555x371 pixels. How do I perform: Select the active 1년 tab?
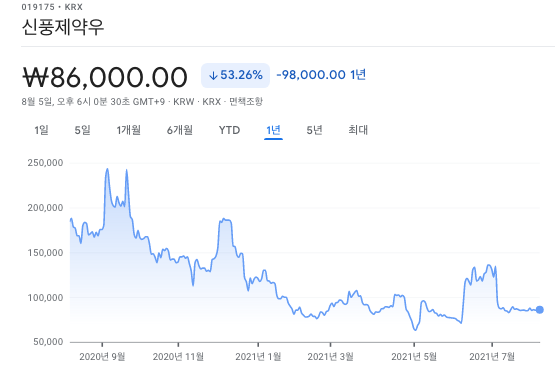coord(273,130)
